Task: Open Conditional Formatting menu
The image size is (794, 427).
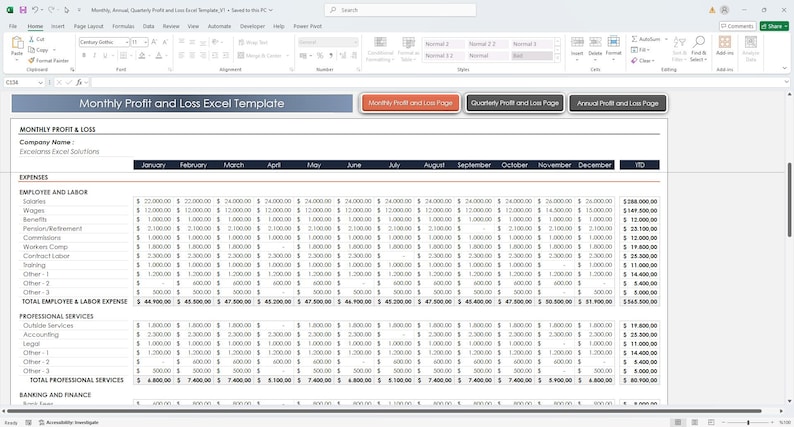Action: point(380,49)
